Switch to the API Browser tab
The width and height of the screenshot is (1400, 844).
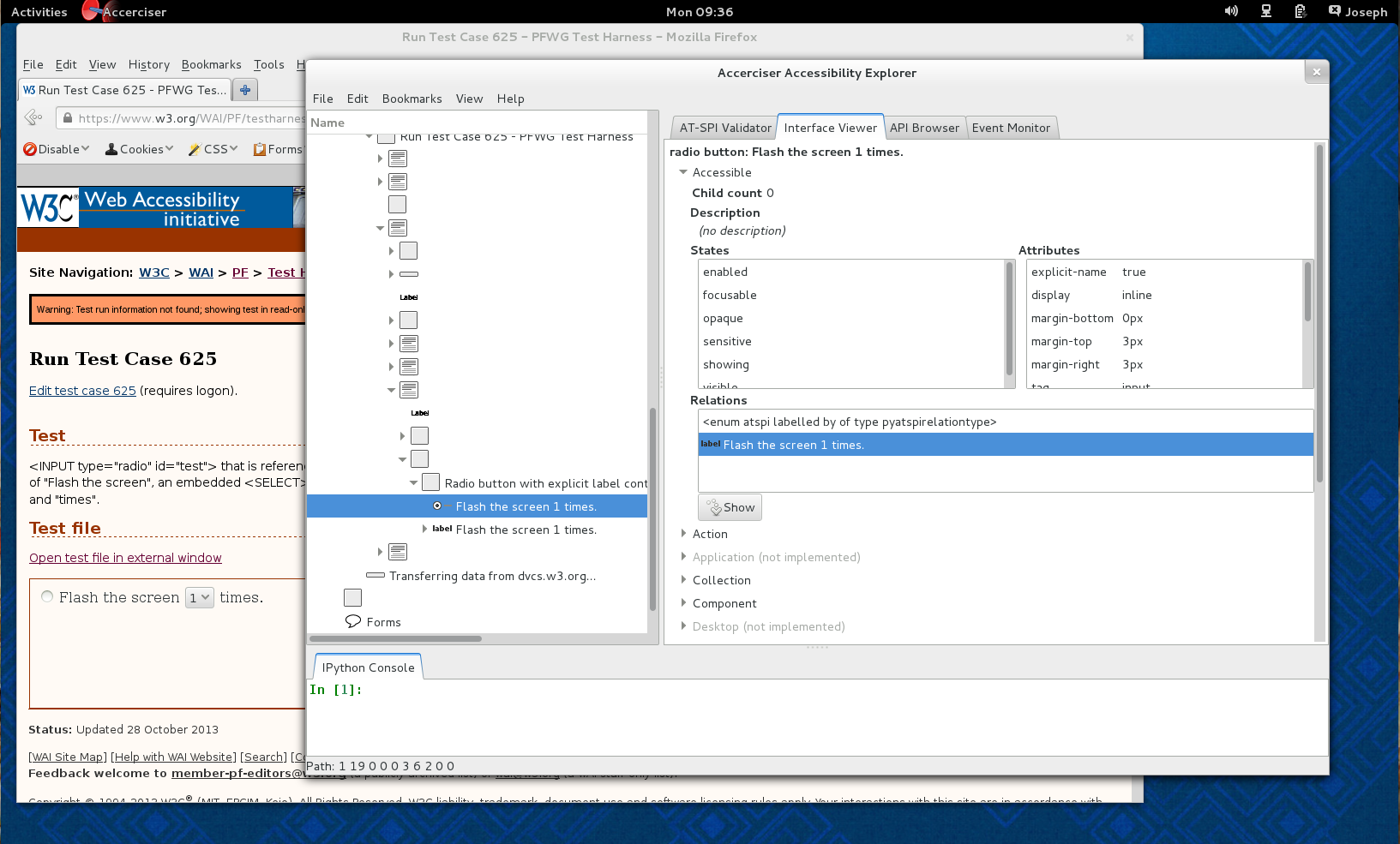coord(924,128)
